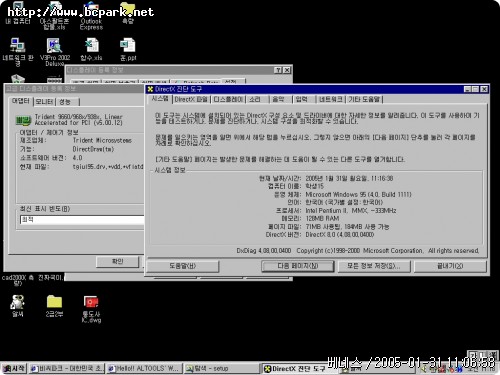Viewport: 500px width, 375px height.
Task: Select the 어댑터 tab in advanced display window
Action: [x=21, y=101]
